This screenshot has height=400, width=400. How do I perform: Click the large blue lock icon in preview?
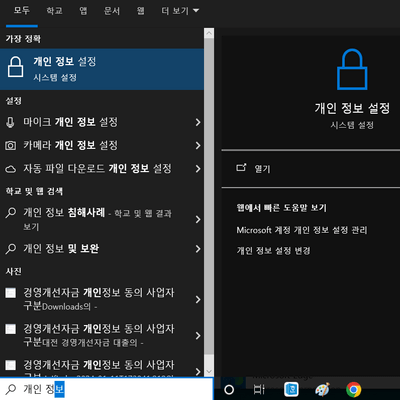pos(352,69)
